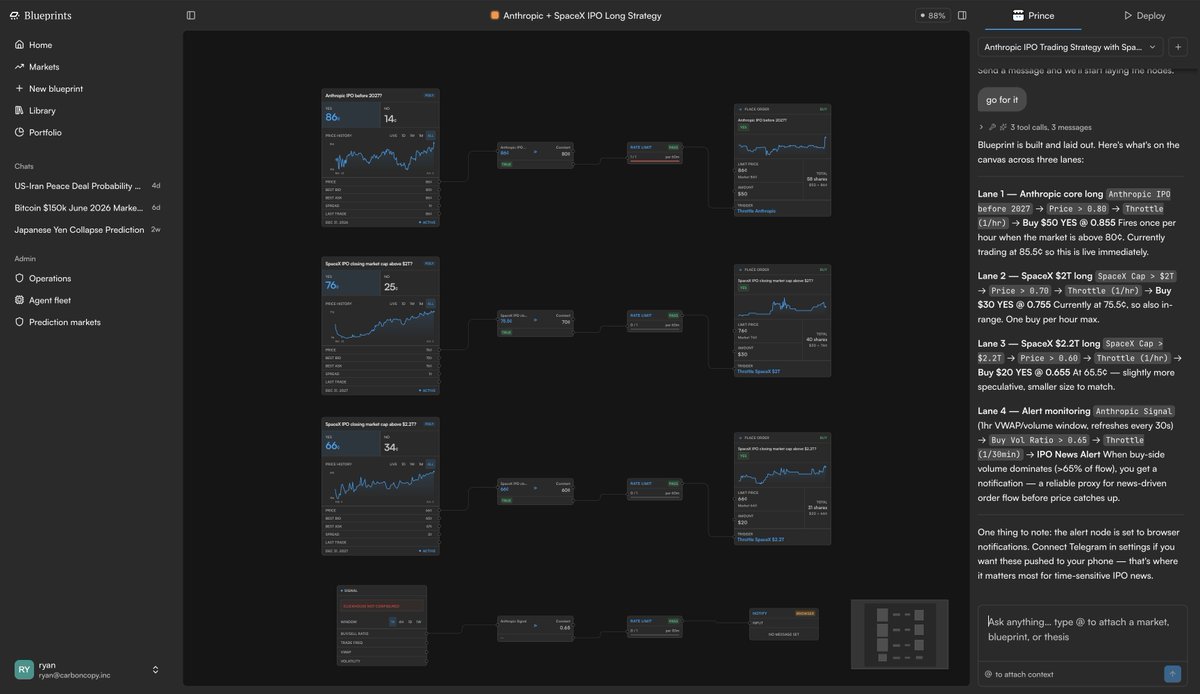Send message with blue arrow button
Viewport: 1200px width, 694px height.
1172,674
